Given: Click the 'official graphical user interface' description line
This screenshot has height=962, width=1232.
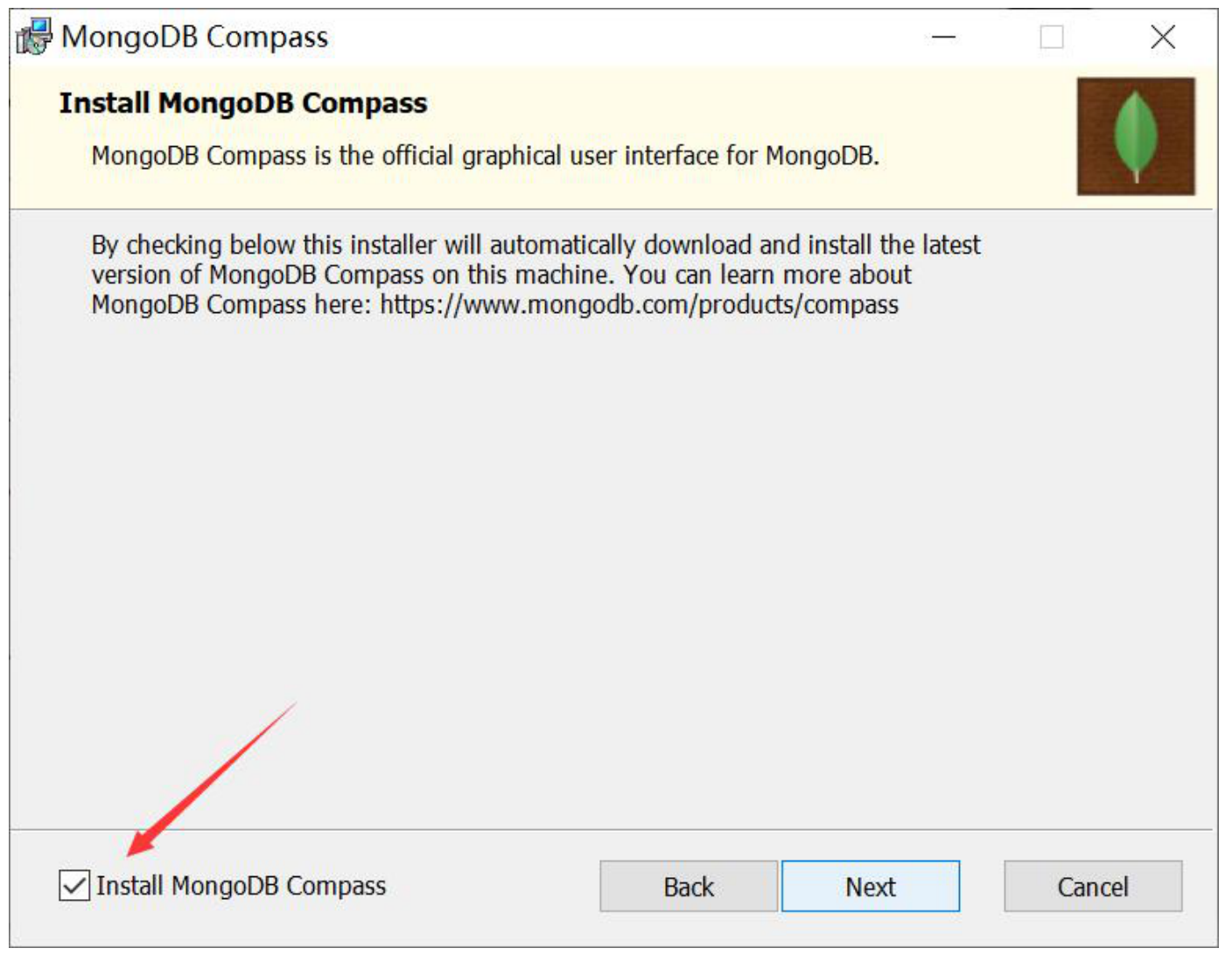Looking at the screenshot, I should pyautogui.click(x=486, y=156).
